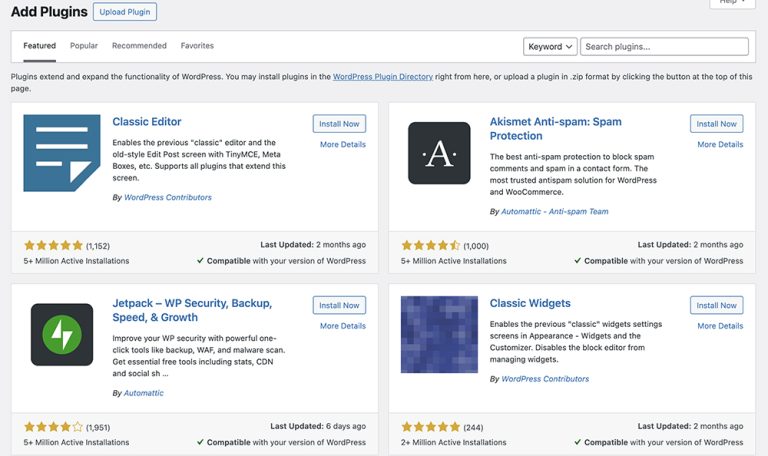The image size is (768, 456).
Task: Click the Akismet Anti-spam plugin icon
Action: [x=439, y=153]
